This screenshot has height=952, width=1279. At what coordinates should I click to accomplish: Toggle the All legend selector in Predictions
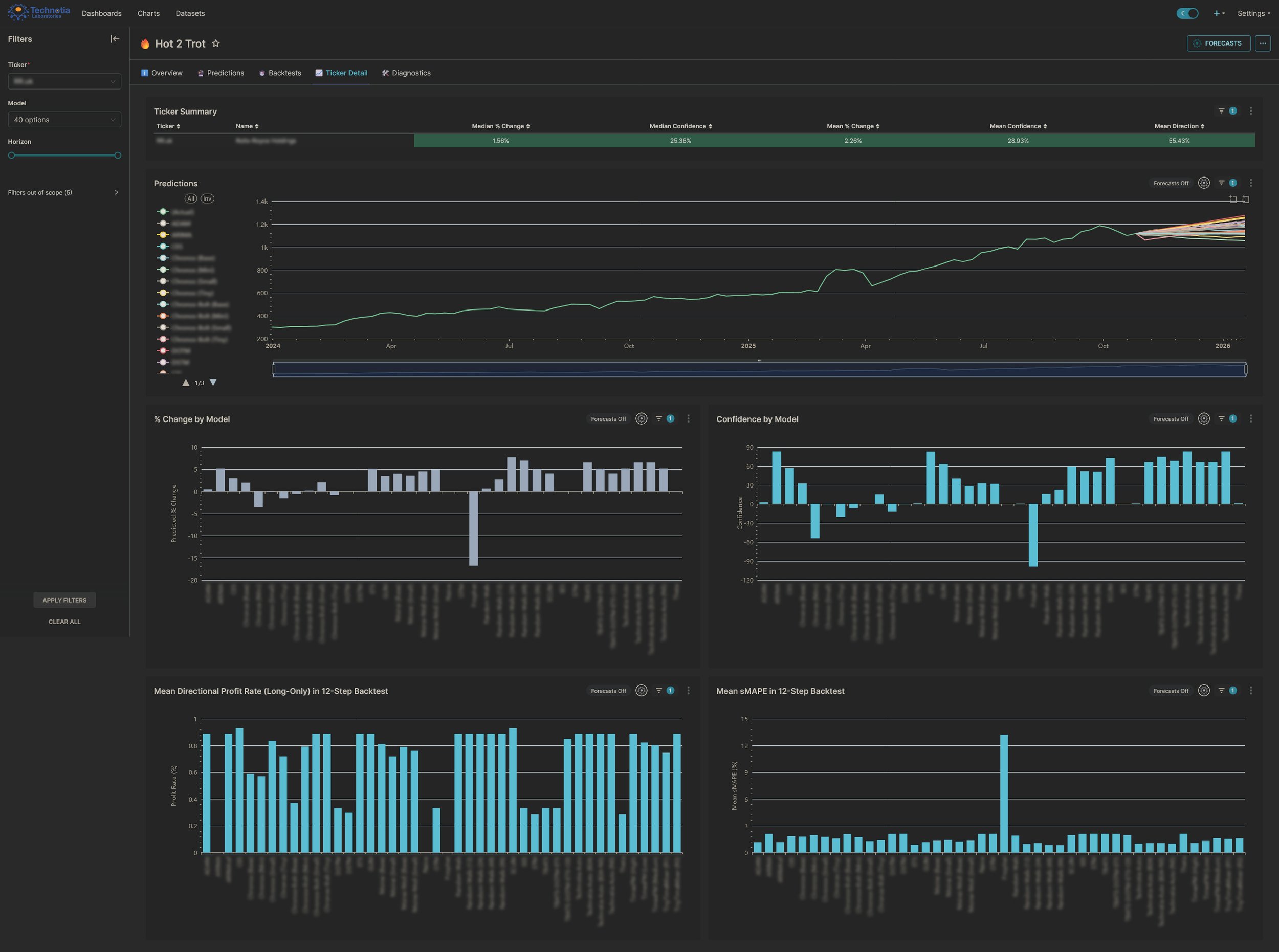point(190,198)
